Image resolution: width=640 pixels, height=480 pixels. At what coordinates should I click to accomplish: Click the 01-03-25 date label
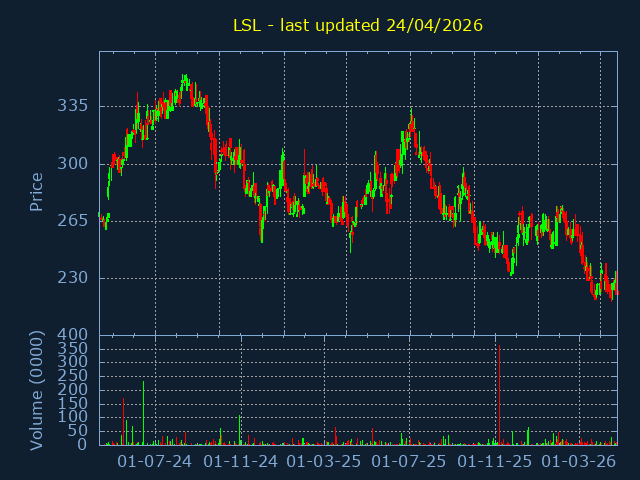323,462
